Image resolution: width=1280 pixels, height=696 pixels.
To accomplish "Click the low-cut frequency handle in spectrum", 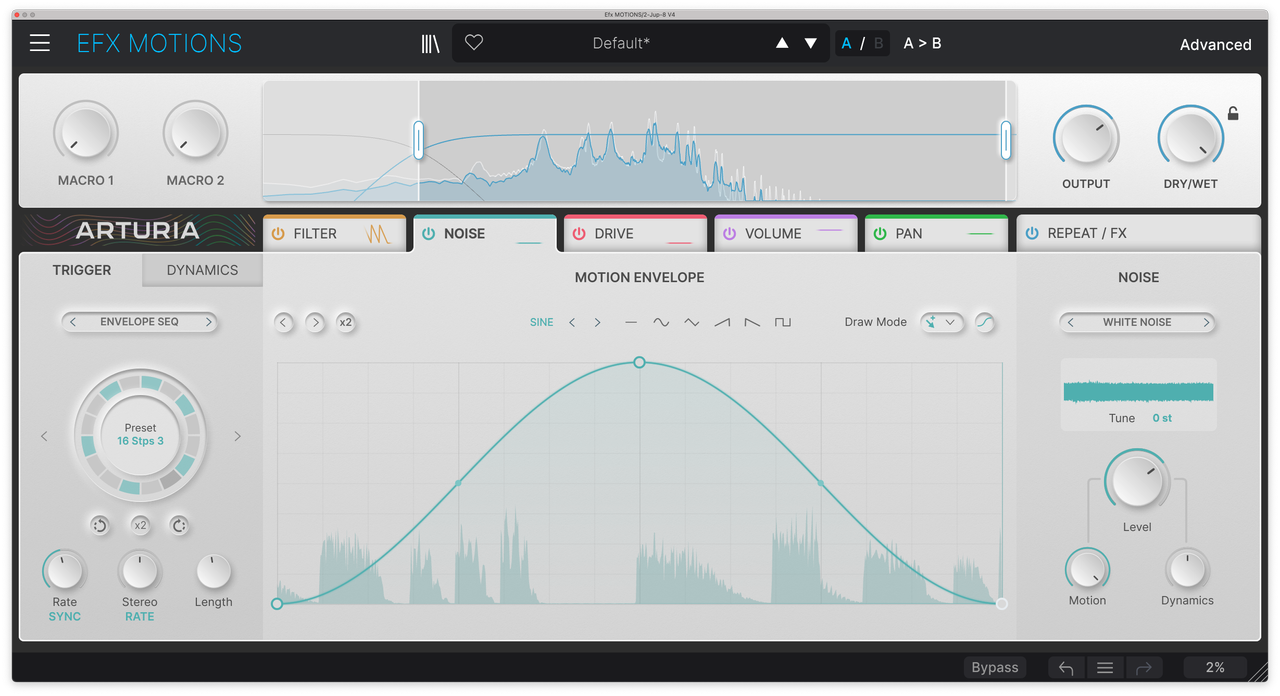I will [x=419, y=140].
